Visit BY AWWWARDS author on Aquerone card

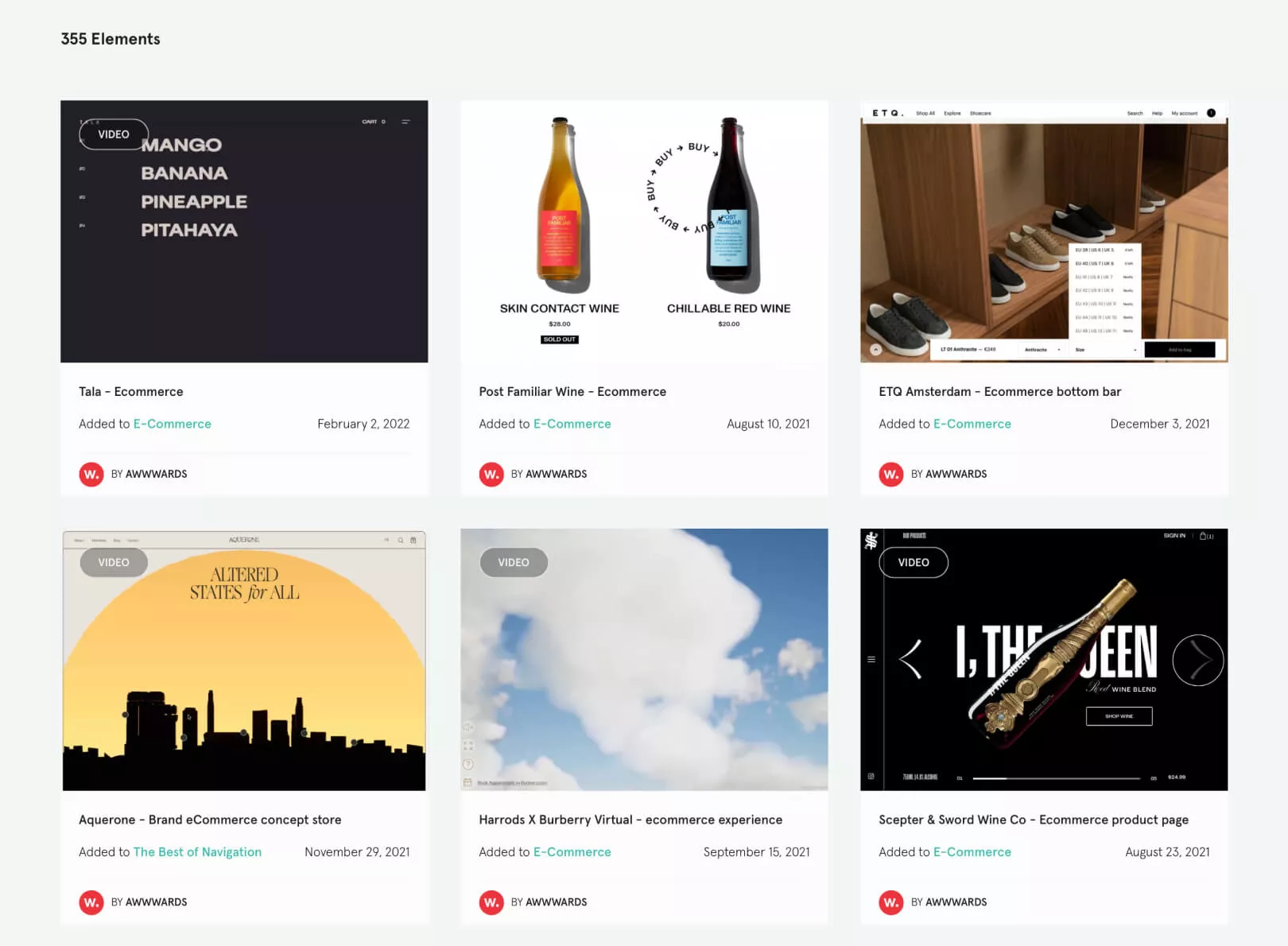click(149, 902)
